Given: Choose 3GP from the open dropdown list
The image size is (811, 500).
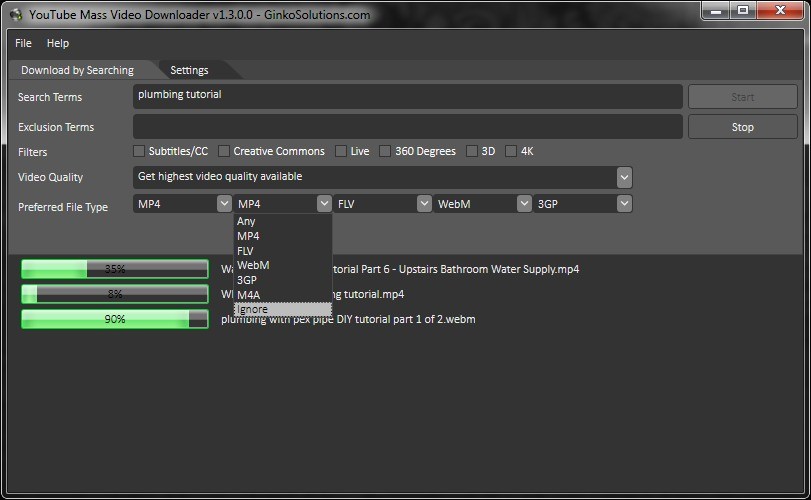Looking at the screenshot, I should click(283, 280).
